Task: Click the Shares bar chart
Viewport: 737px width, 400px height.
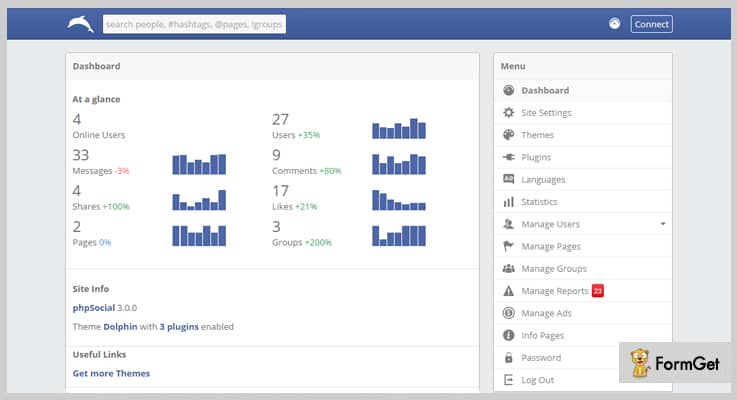Action: [199, 200]
